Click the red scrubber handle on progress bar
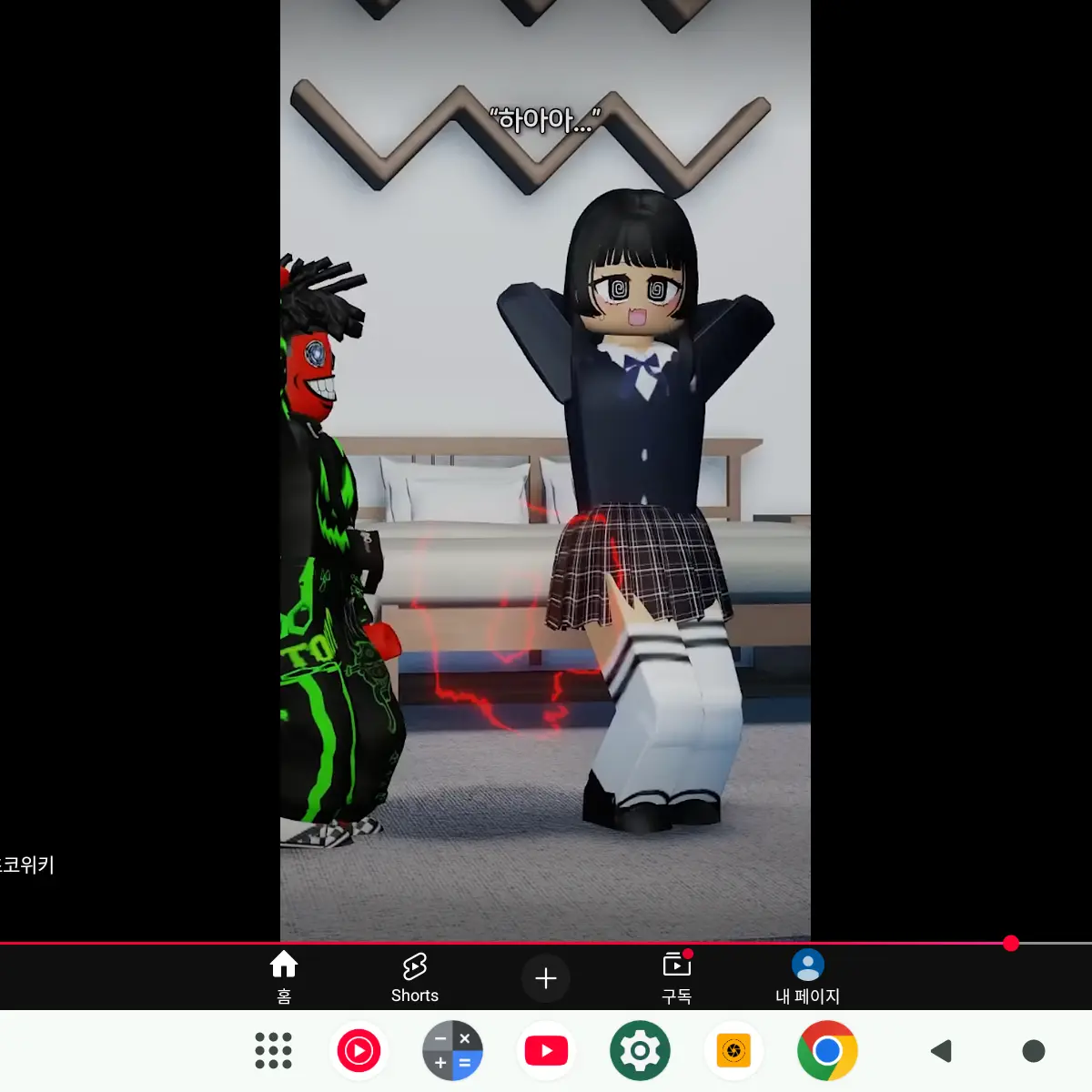 point(1010,944)
